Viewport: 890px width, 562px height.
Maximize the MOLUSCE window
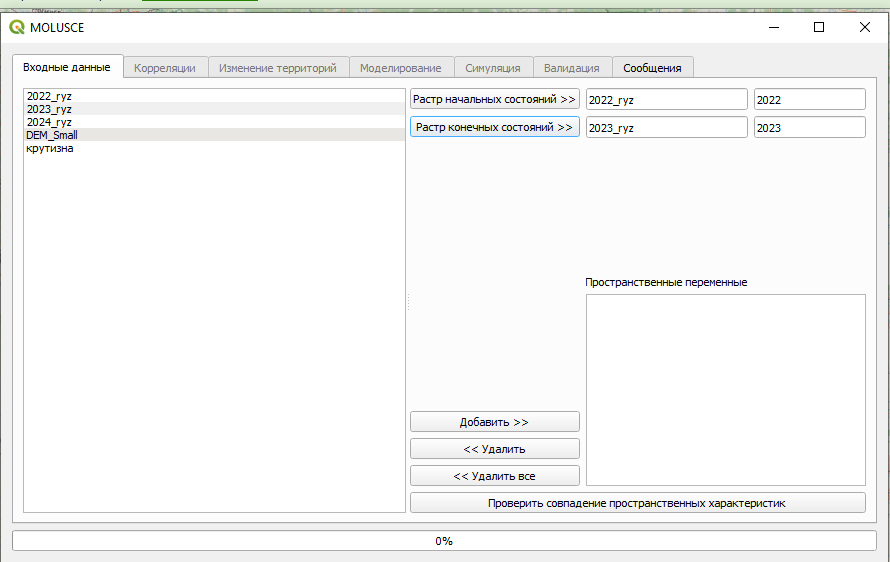818,27
